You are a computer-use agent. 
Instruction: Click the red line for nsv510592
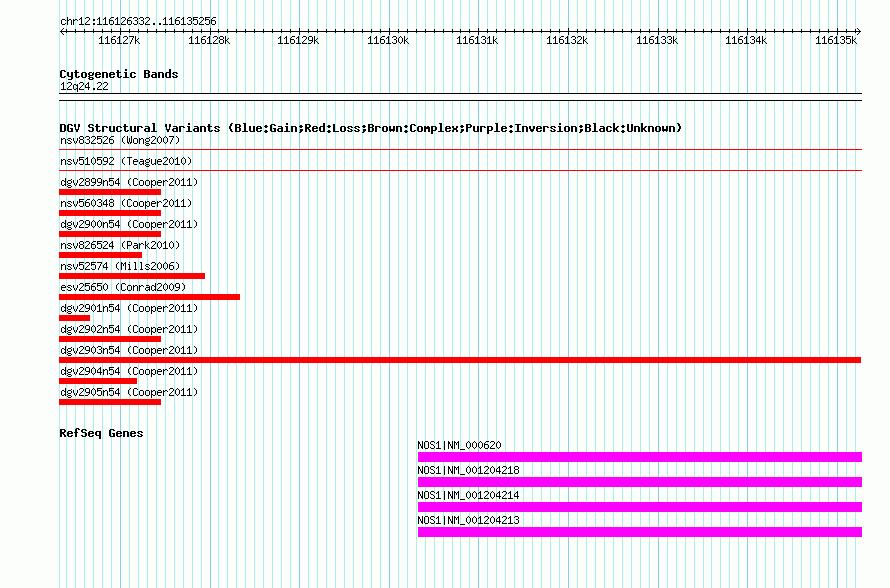[x=460, y=171]
